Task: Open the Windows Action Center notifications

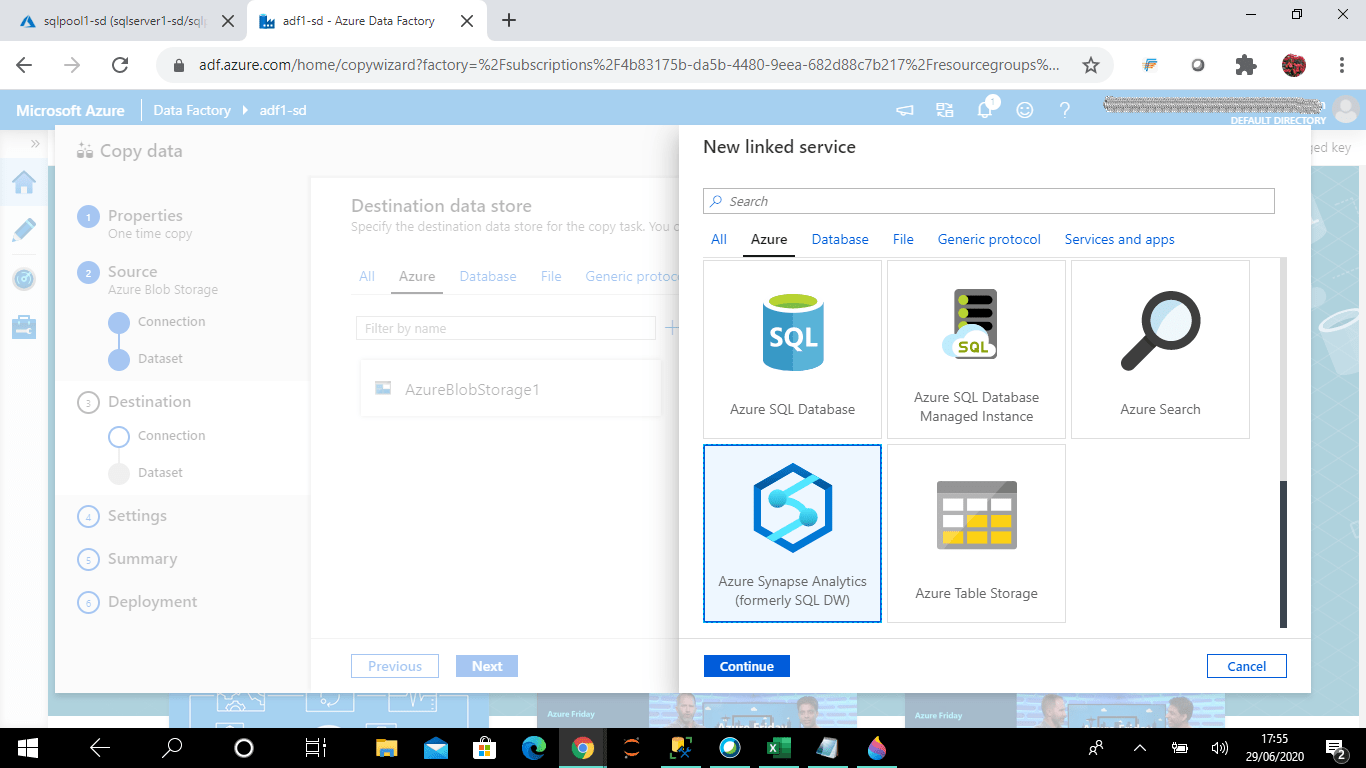Action: 1337,747
